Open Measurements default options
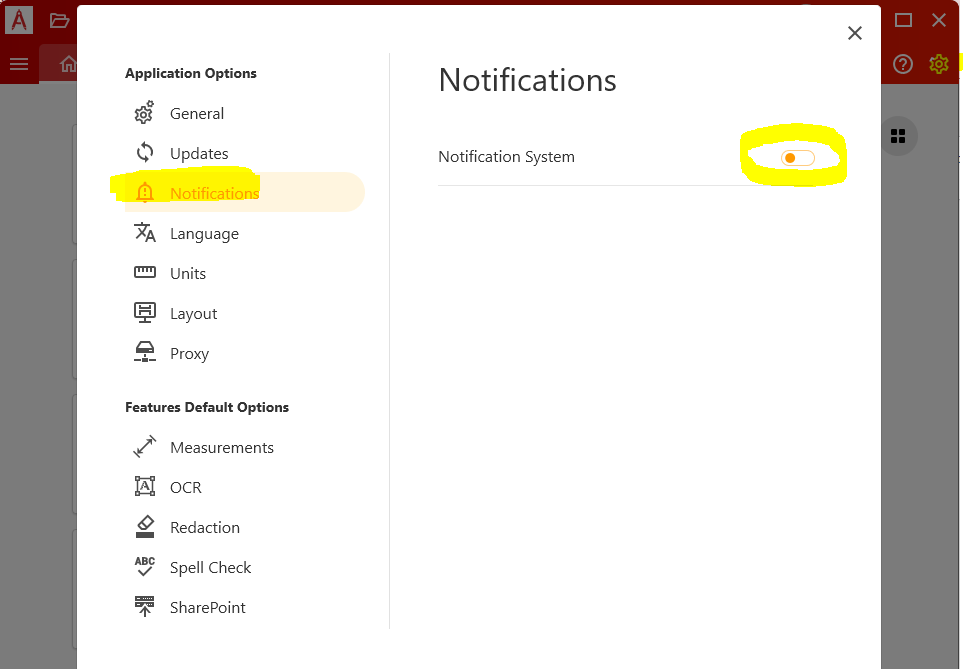Viewport: 963px width, 669px height. point(221,448)
